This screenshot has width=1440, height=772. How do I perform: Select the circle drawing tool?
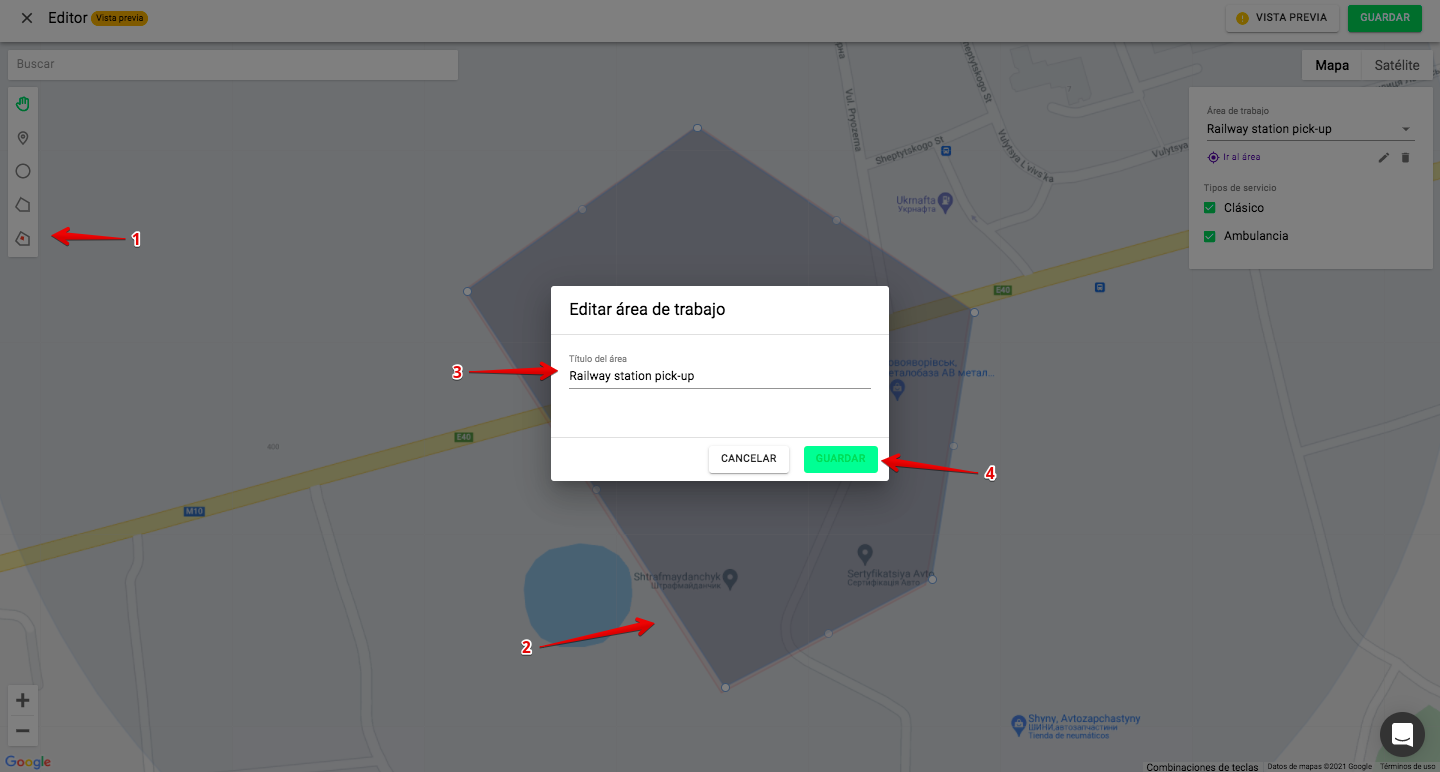click(x=23, y=171)
